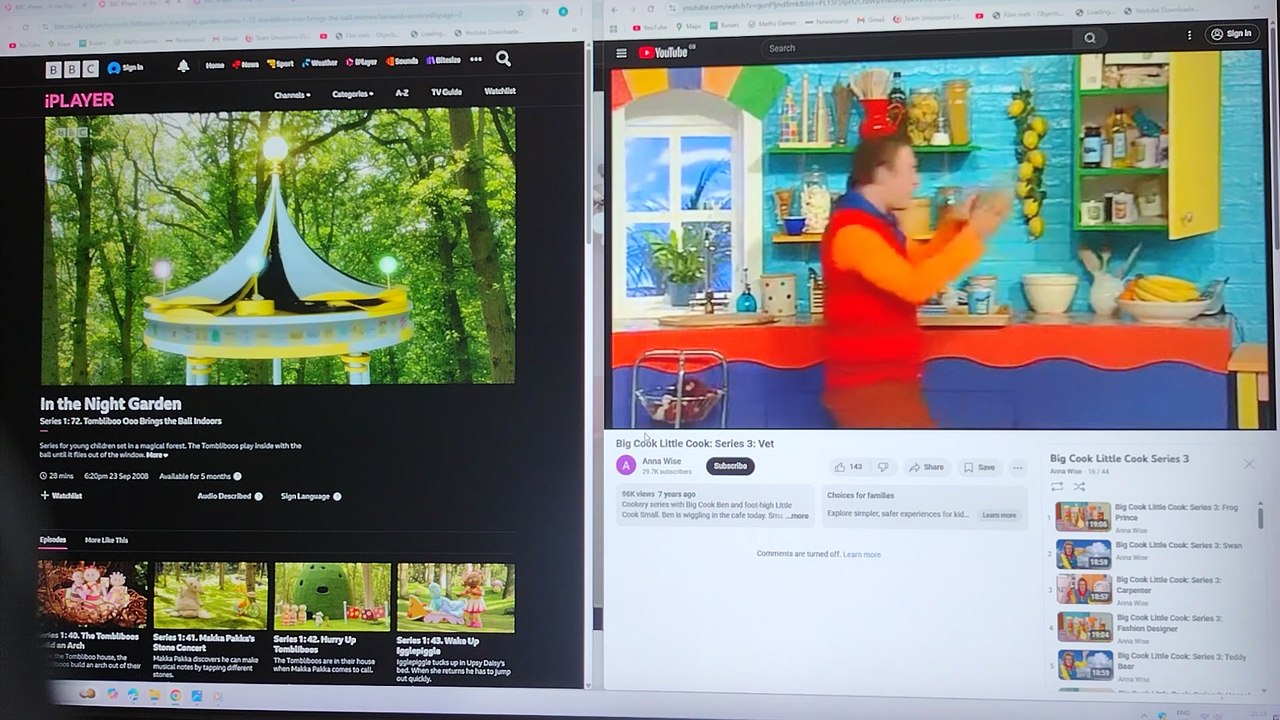Open Makka Pakka's Stone Concert episode thumbnail
The image size is (1280, 720).
tap(210, 597)
